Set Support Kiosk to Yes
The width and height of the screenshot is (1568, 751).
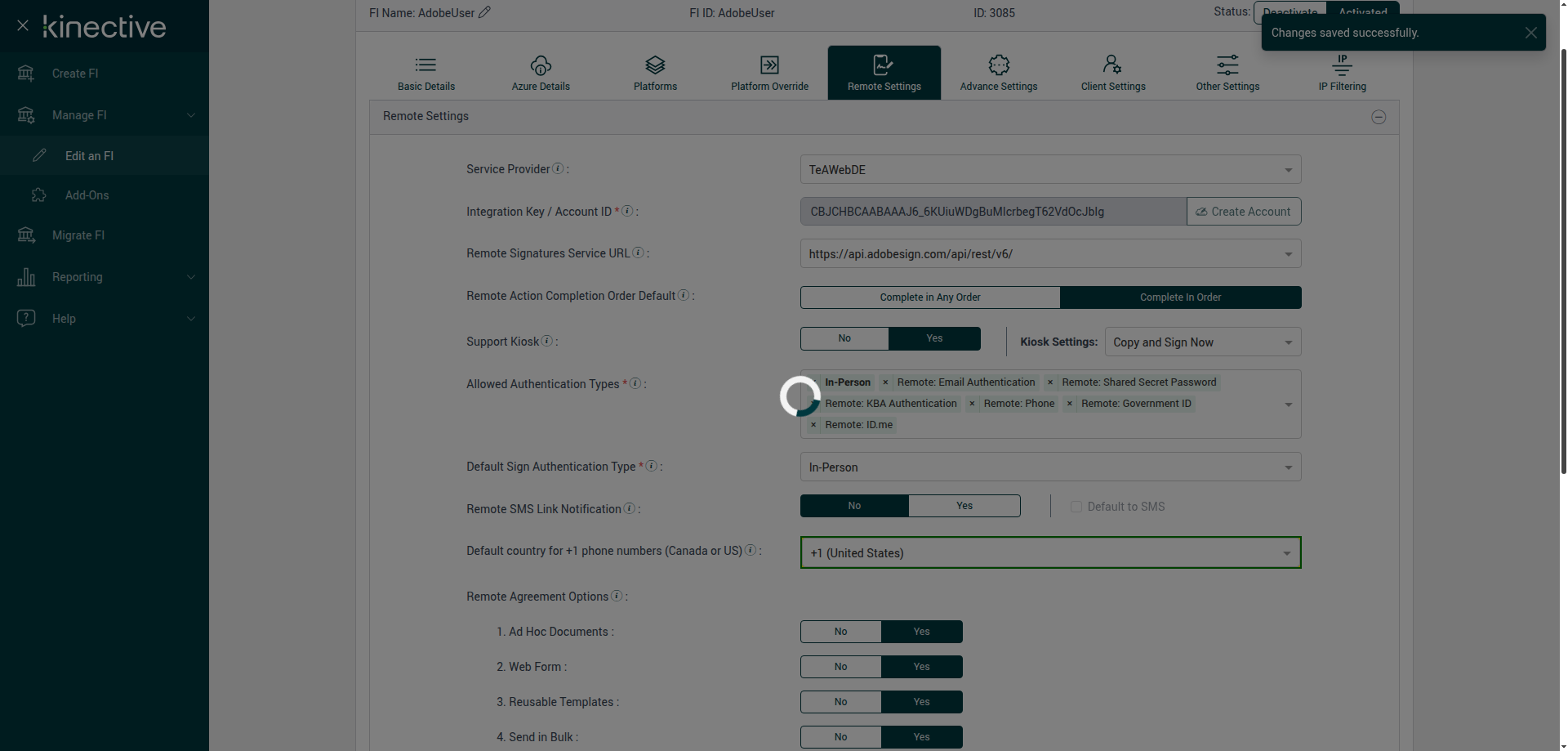coord(934,338)
